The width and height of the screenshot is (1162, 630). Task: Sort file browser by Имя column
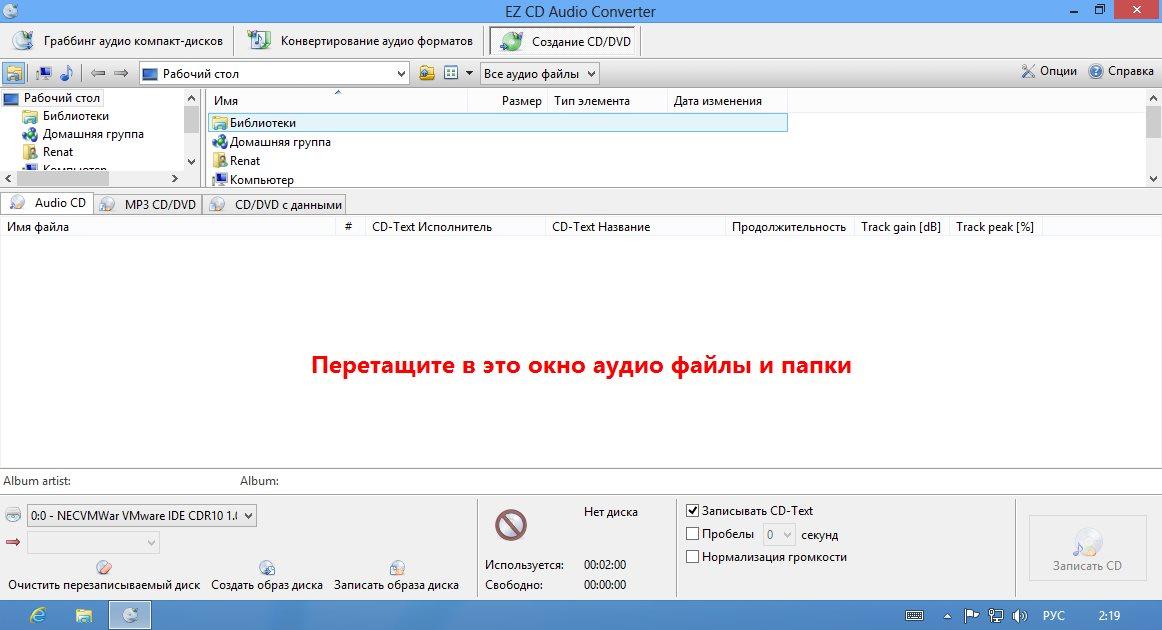click(x=337, y=101)
